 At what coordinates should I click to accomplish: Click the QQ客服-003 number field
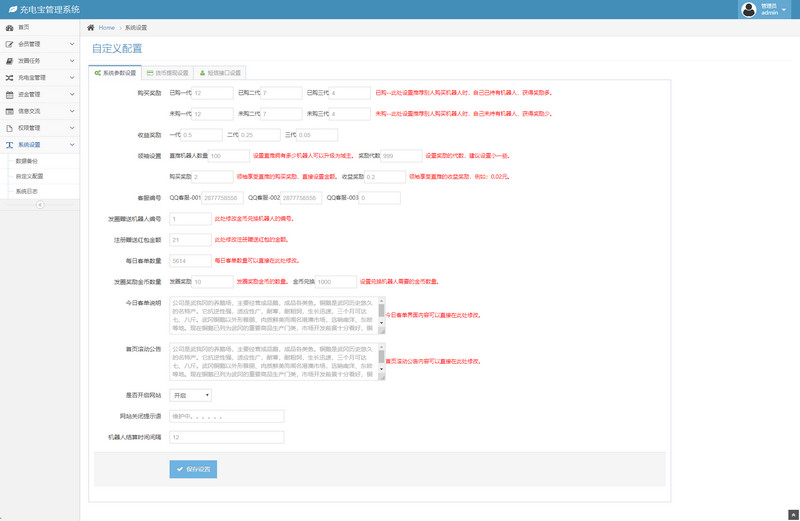tap(380, 197)
